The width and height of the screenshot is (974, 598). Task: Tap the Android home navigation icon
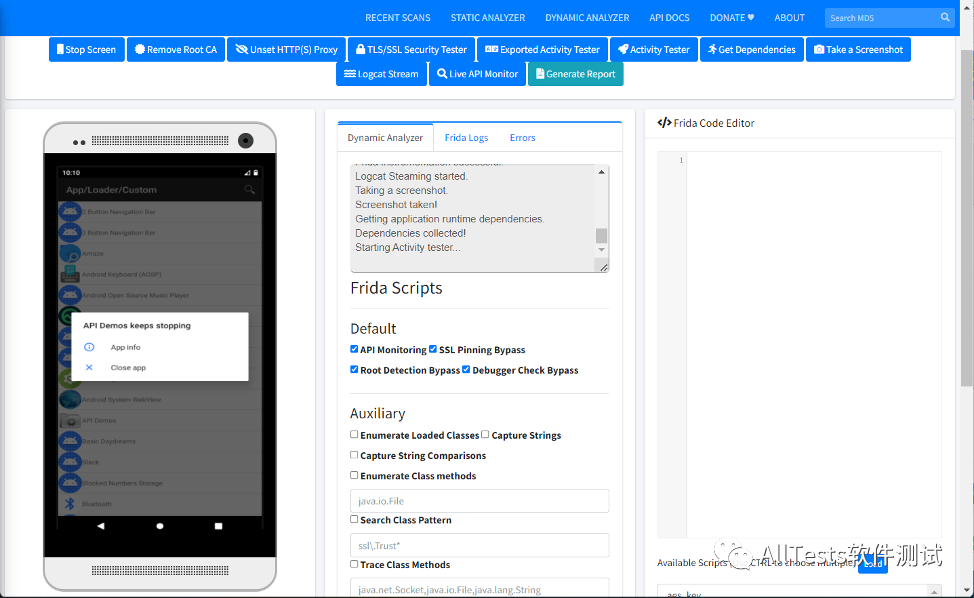tap(160, 526)
